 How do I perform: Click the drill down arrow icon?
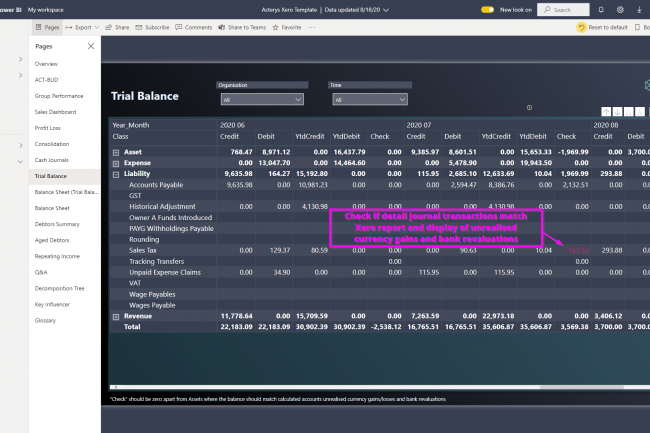coord(617,112)
